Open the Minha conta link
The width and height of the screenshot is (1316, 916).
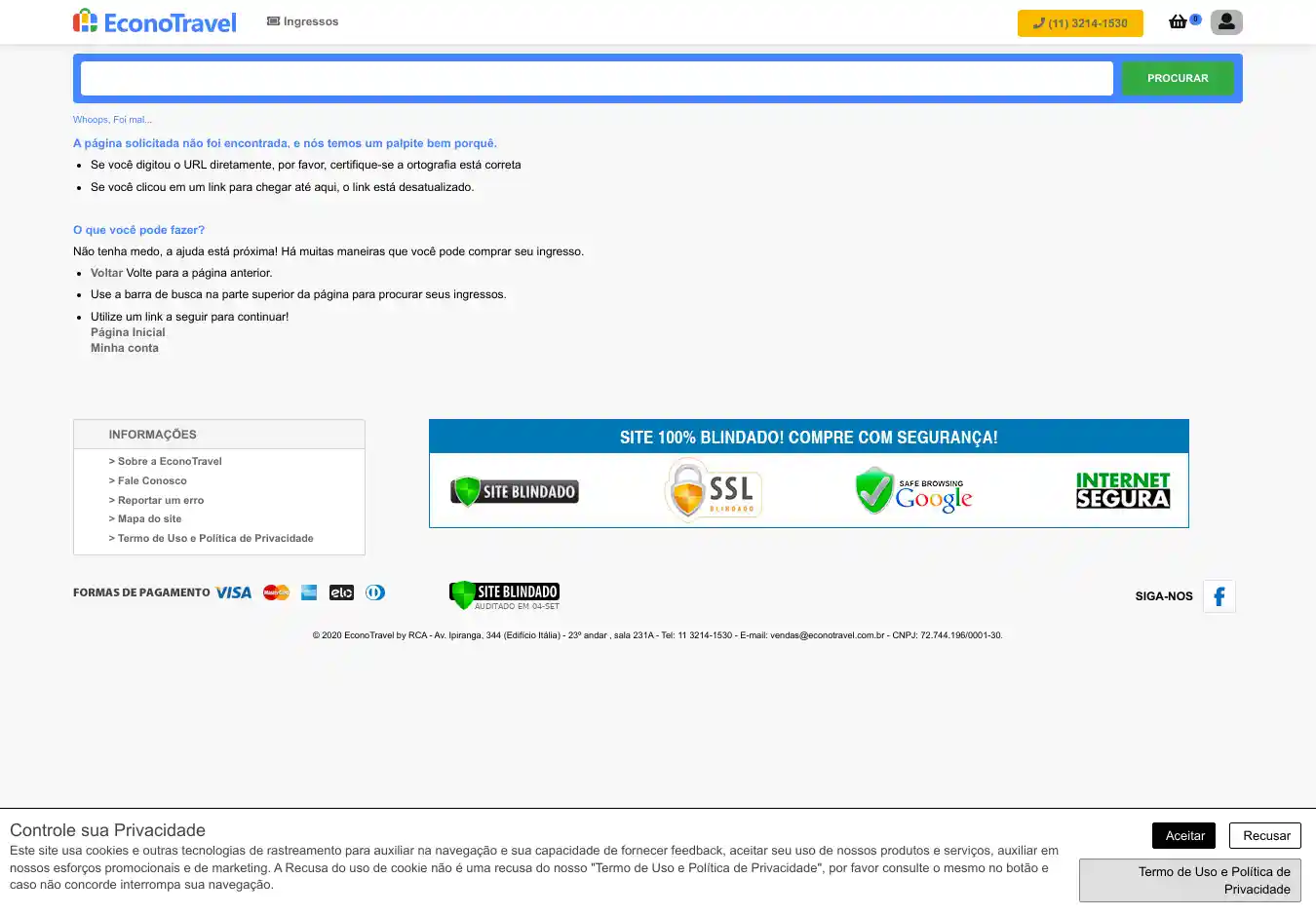click(125, 348)
